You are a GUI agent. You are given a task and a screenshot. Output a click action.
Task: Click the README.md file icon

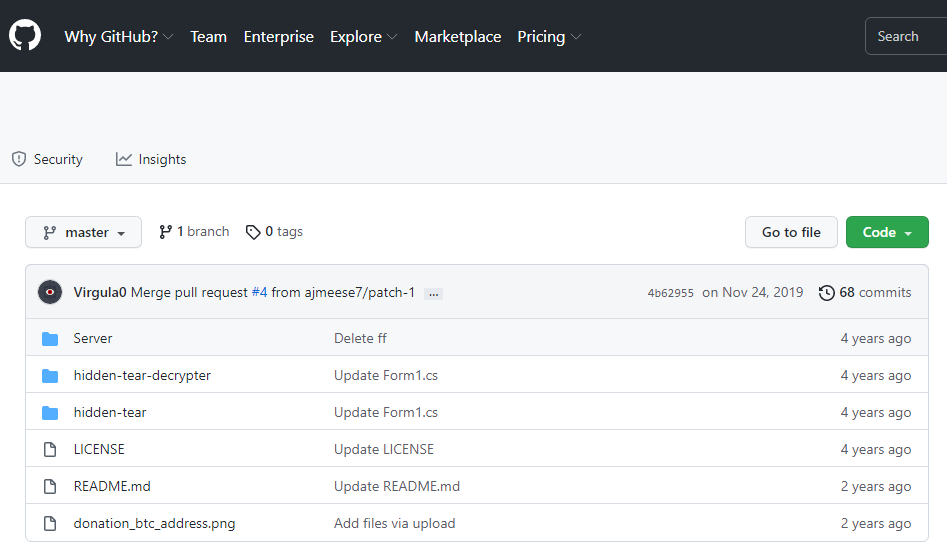point(50,486)
